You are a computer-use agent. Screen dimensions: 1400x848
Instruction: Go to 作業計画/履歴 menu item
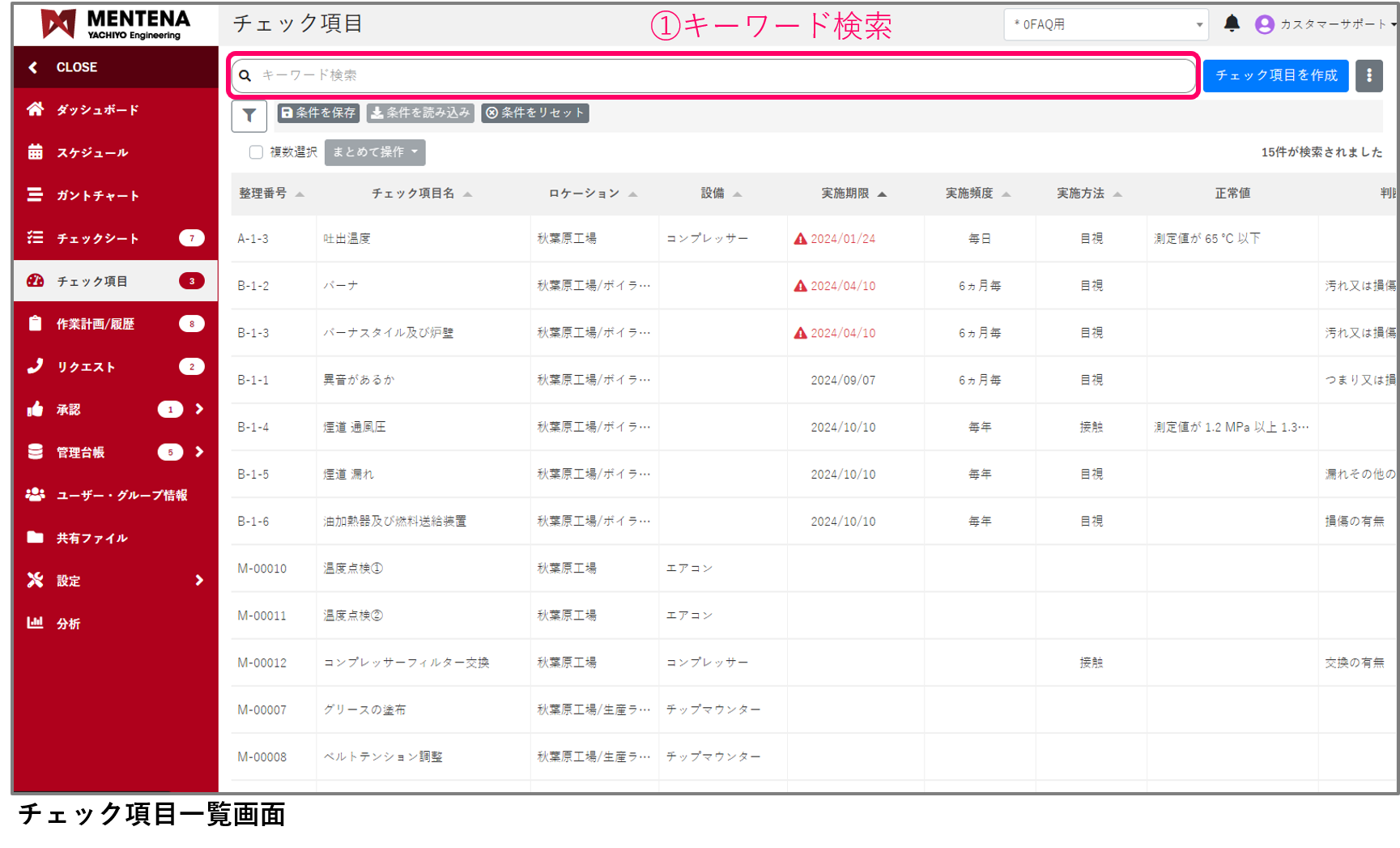tap(95, 324)
